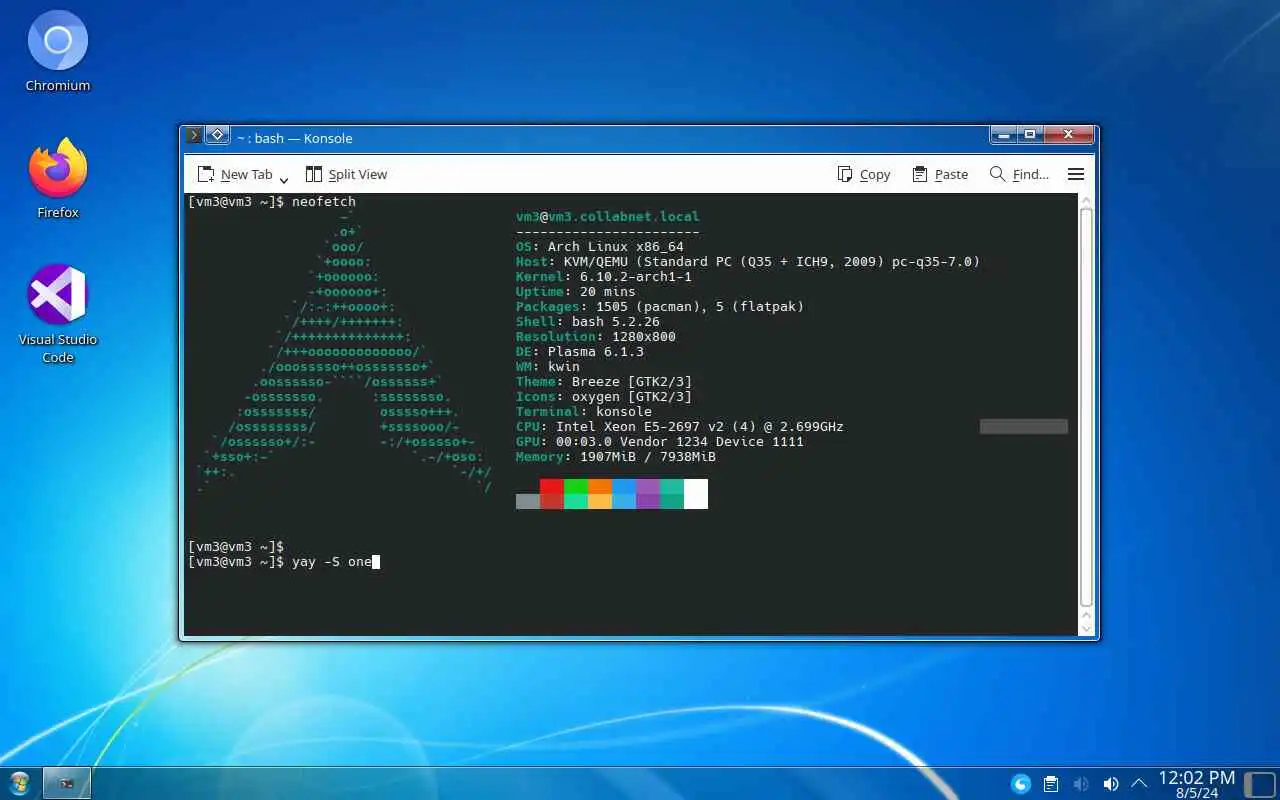
Task: Open New Tab in Konsole toolbar
Action: [x=234, y=174]
